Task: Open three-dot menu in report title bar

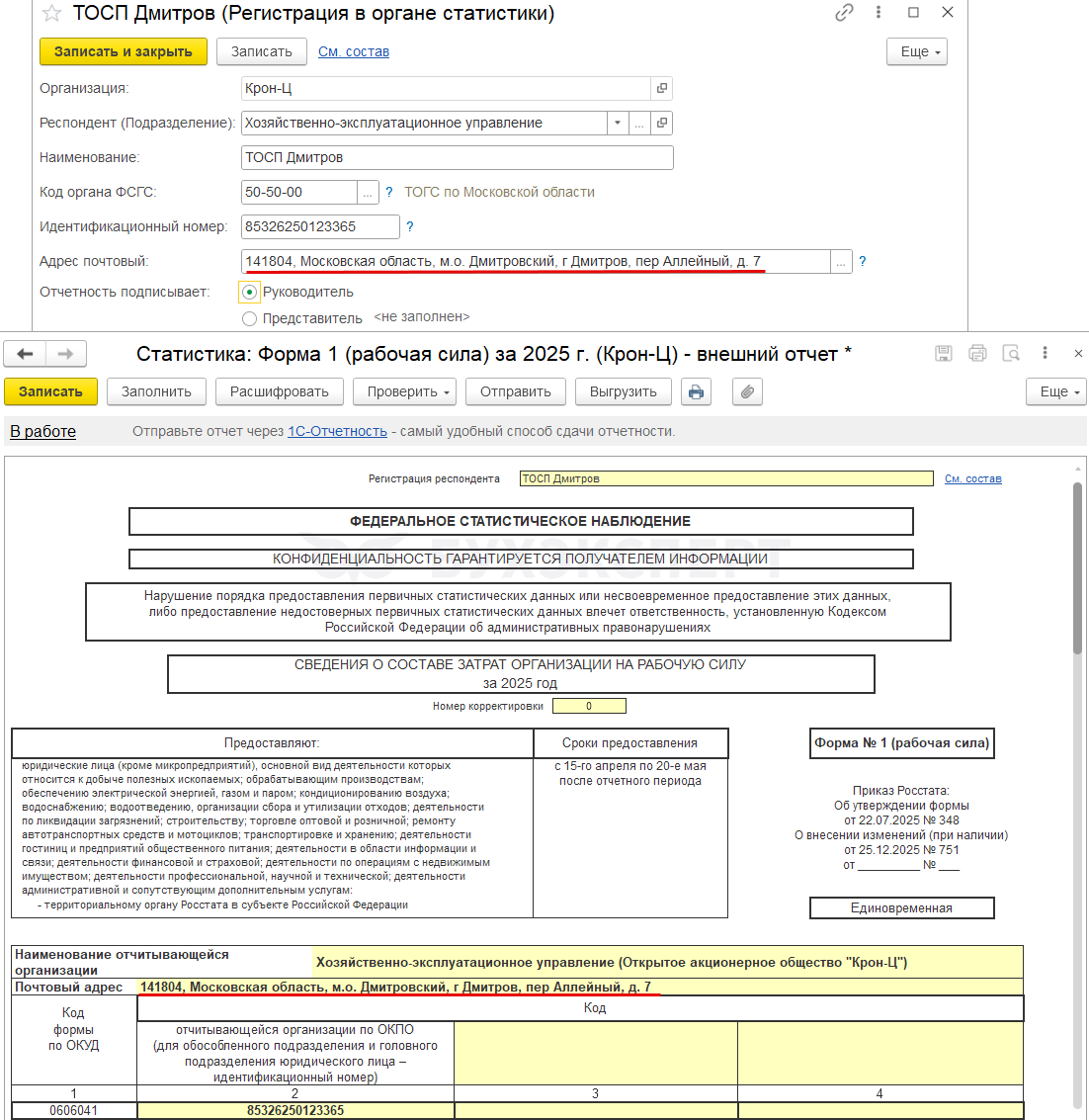Action: [x=1045, y=353]
